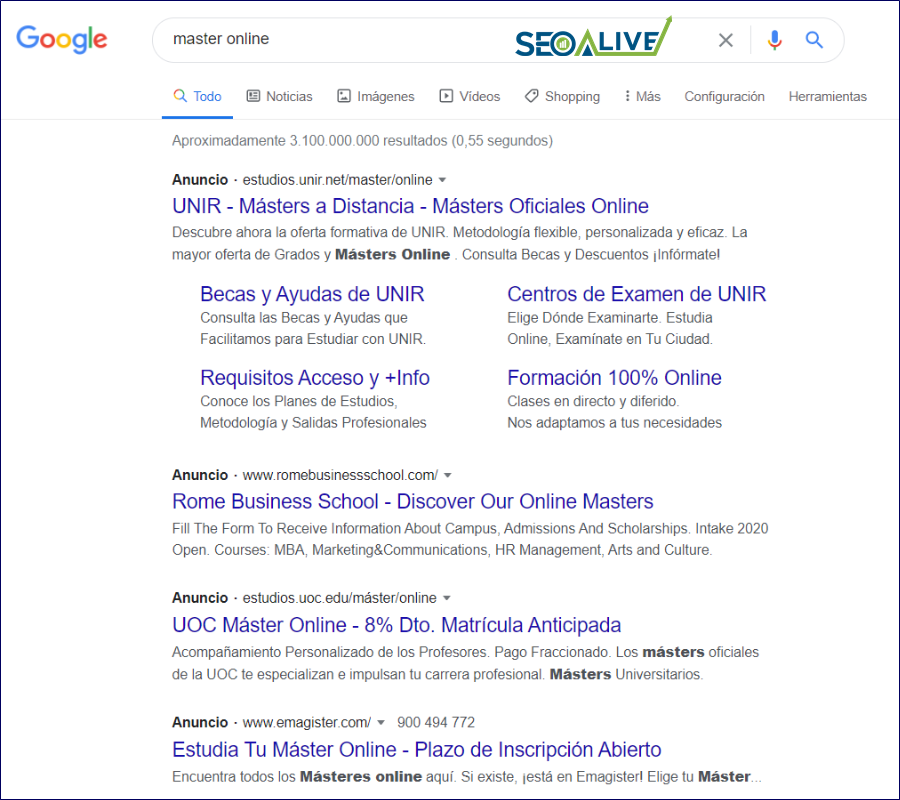Screen dimensions: 900x800
Task: Open the UNIR Másters a Distancia ad
Action: pos(407,206)
